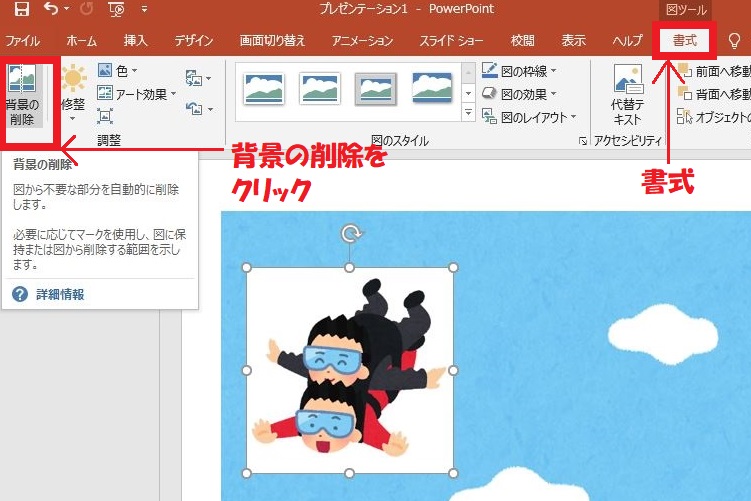
Task: Open 図のレイアウト dropdown
Action: click(529, 117)
